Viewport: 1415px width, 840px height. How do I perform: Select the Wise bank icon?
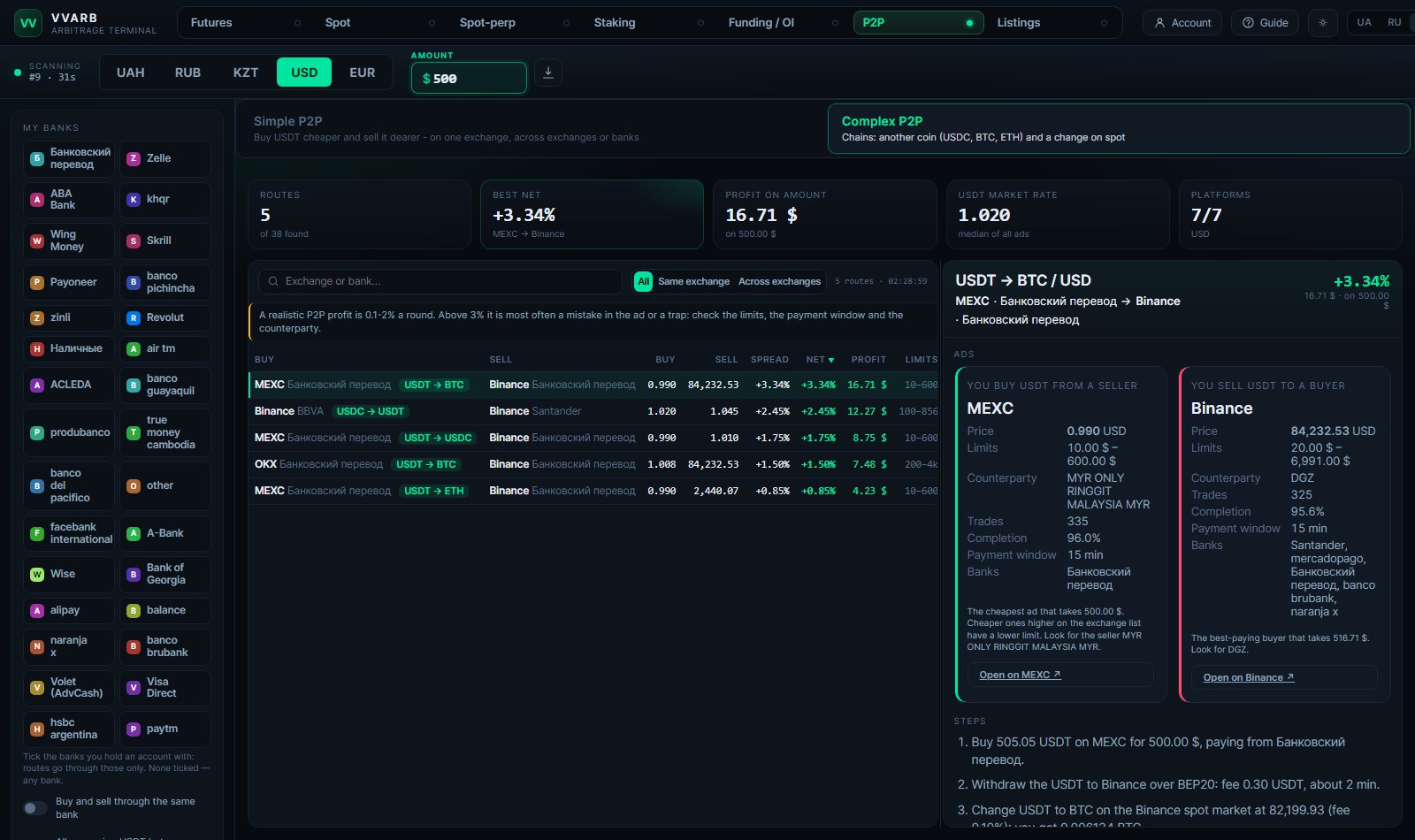point(37,575)
